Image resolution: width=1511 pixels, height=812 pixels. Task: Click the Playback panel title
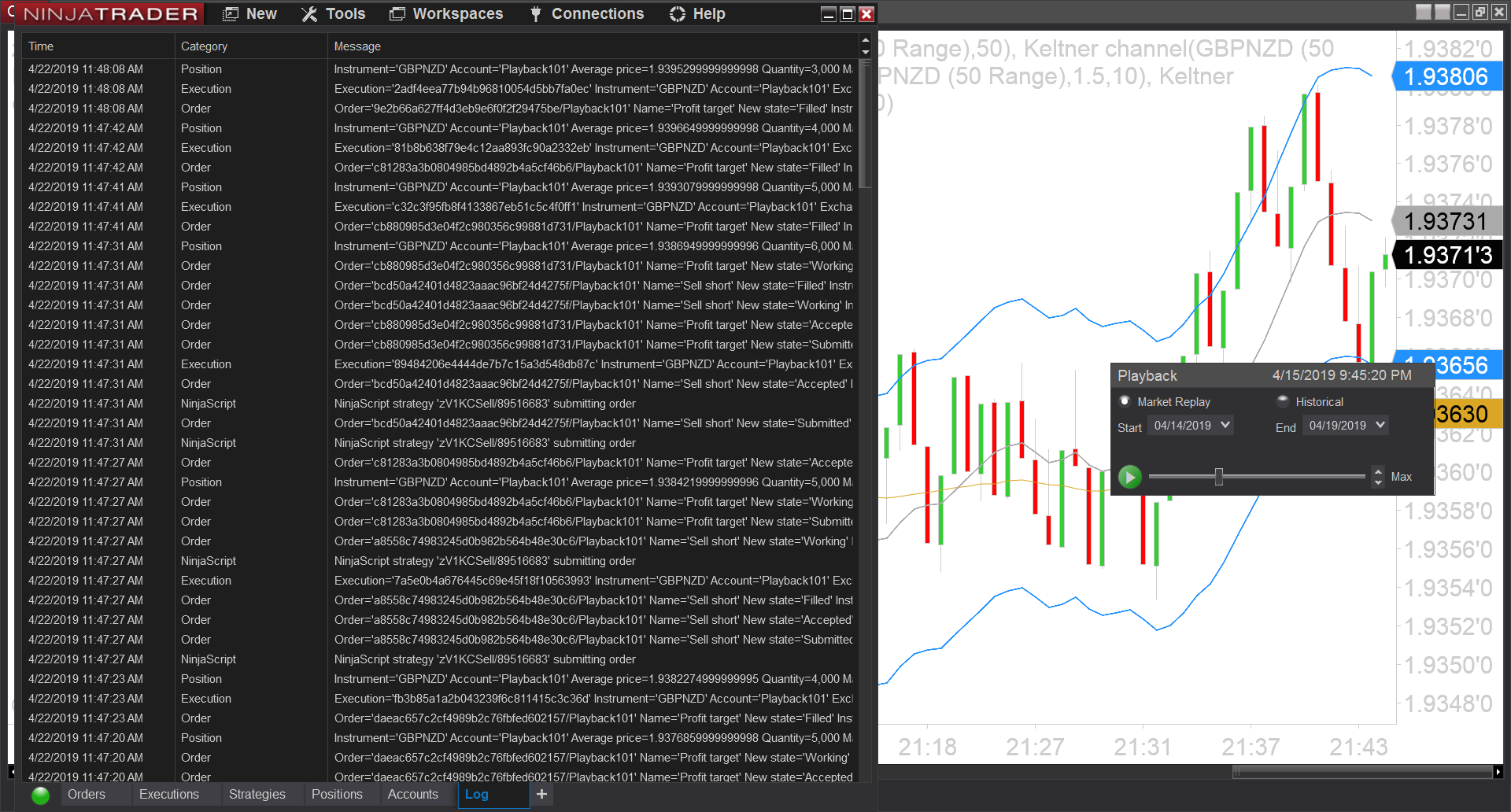coord(1147,375)
